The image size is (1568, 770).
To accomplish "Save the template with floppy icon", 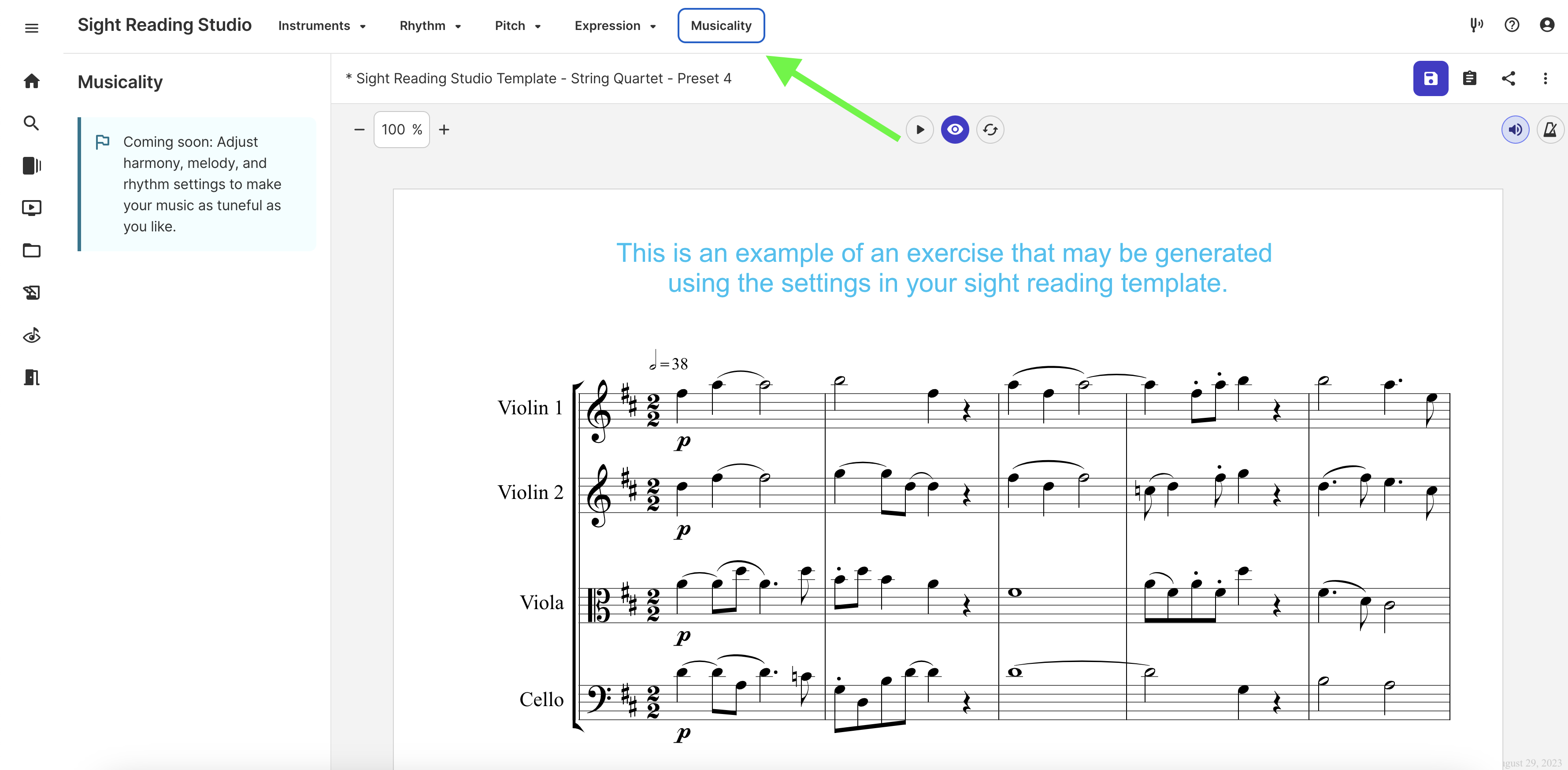I will (1431, 78).
